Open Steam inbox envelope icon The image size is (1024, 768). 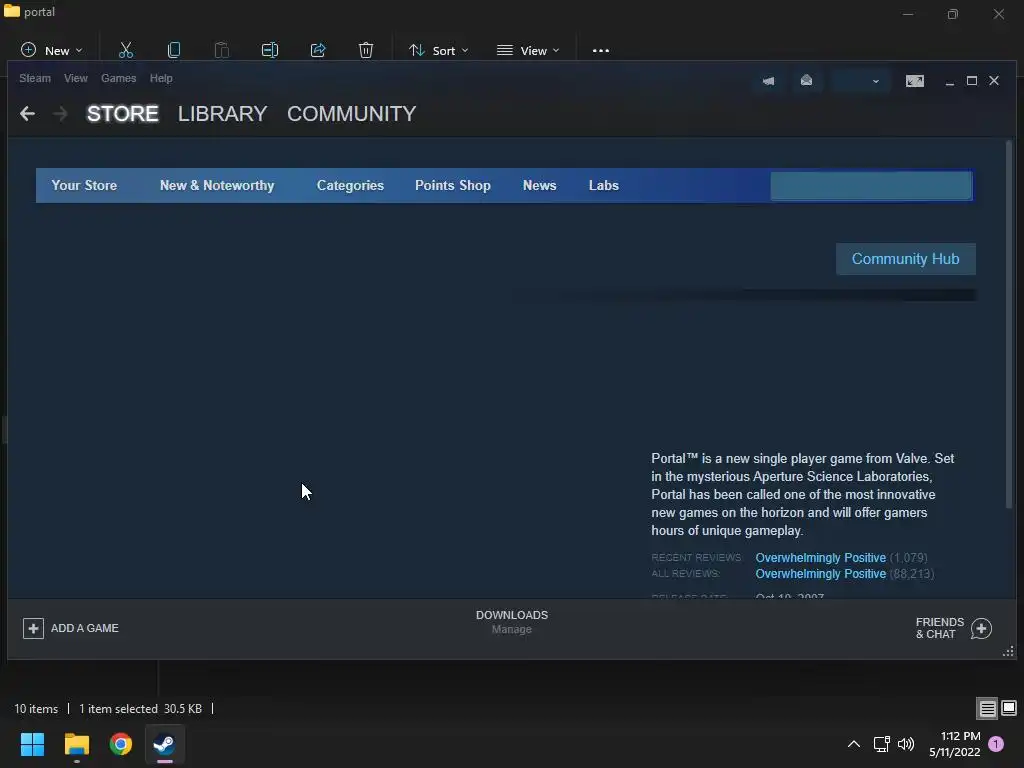pos(807,80)
